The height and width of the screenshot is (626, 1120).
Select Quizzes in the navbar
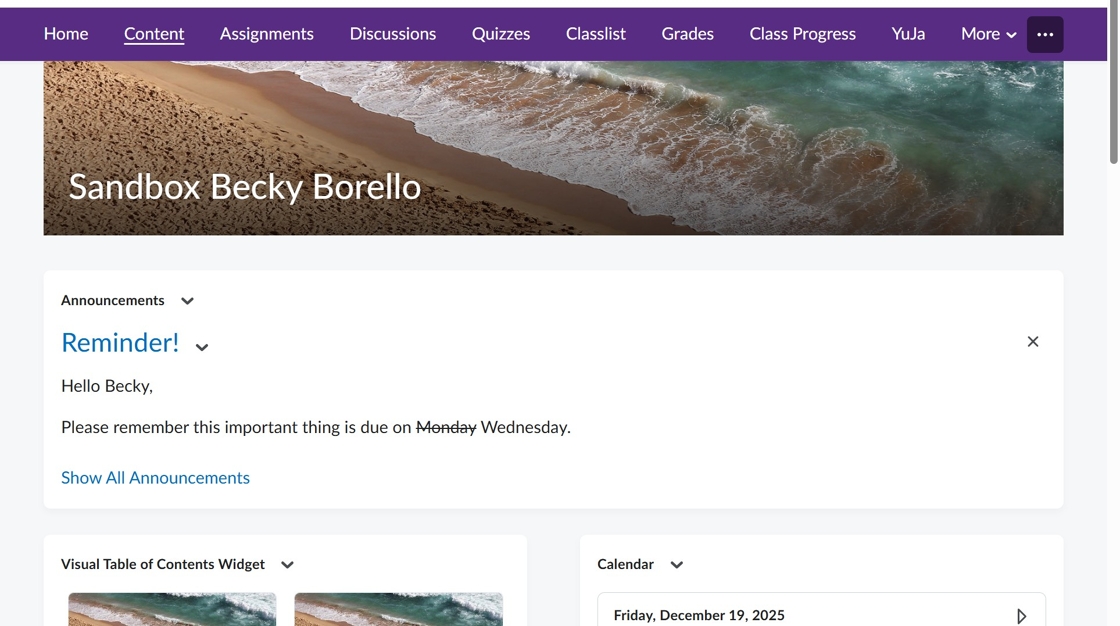[x=501, y=34]
